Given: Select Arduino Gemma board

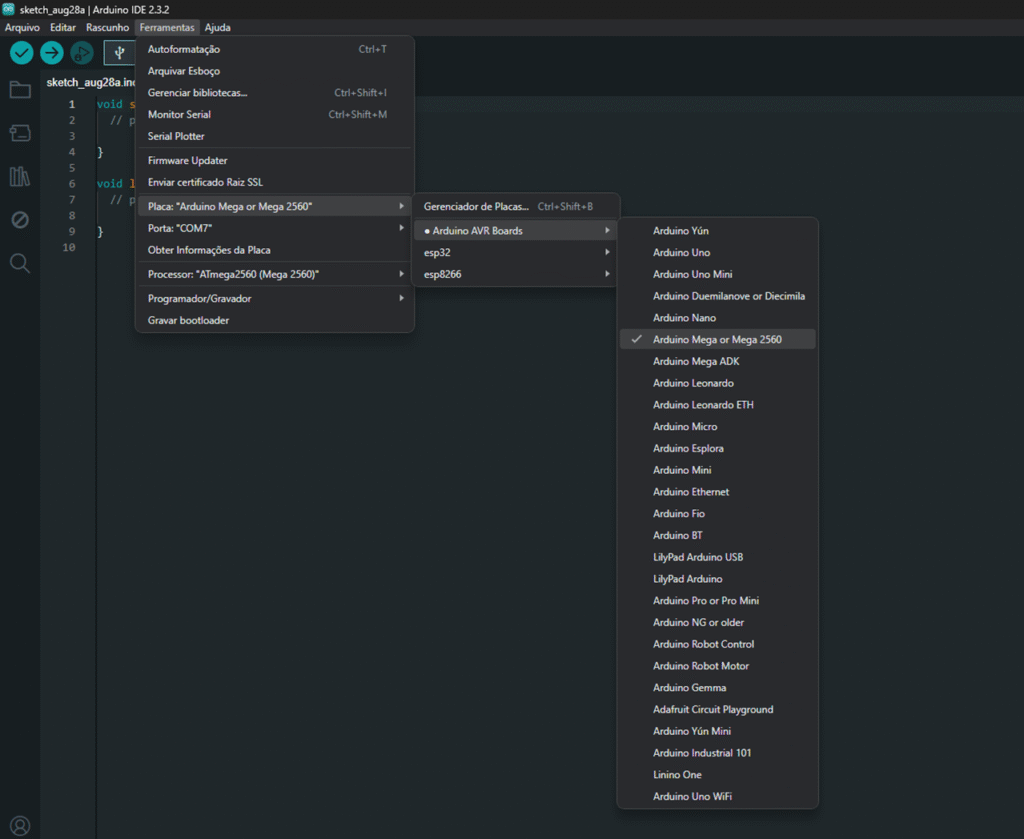Looking at the screenshot, I should point(718,688).
